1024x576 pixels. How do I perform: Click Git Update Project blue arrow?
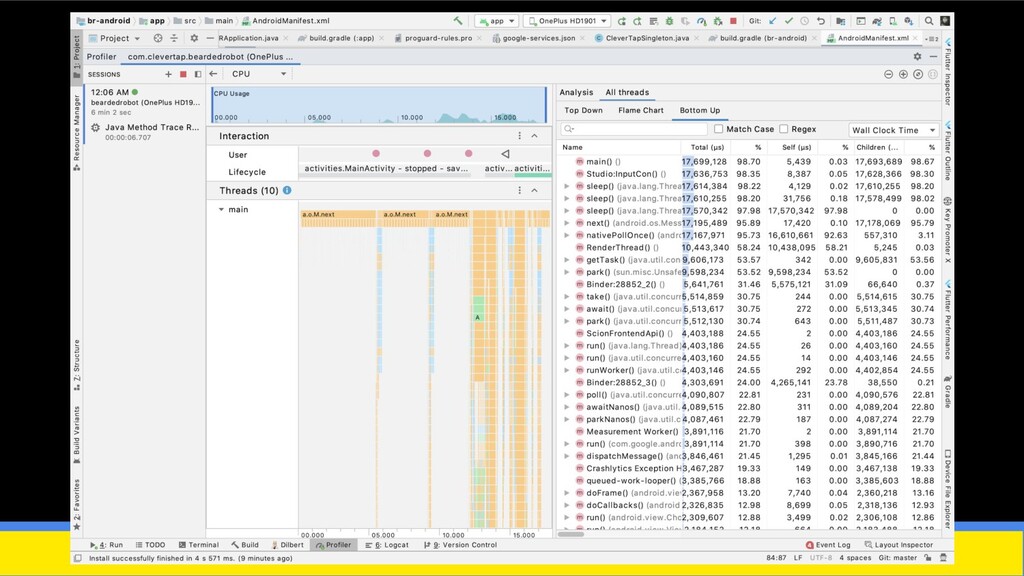coord(773,21)
